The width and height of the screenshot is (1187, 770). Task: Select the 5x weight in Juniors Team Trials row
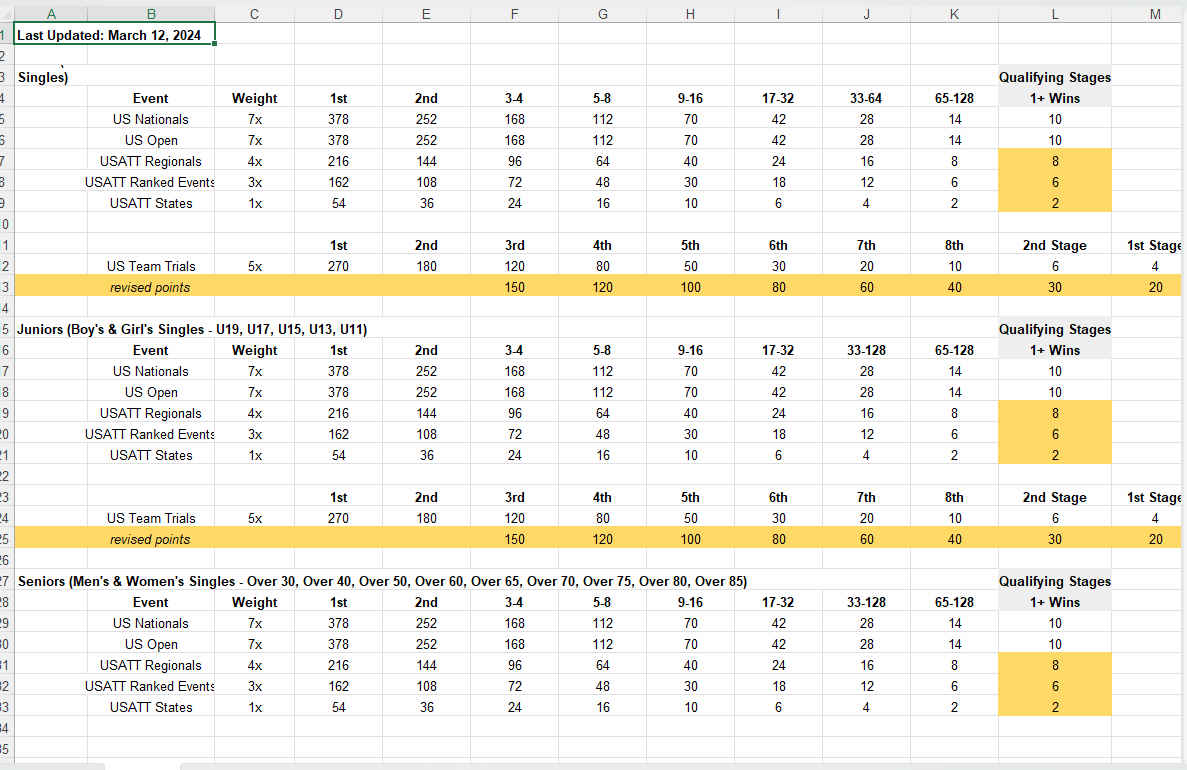click(254, 519)
